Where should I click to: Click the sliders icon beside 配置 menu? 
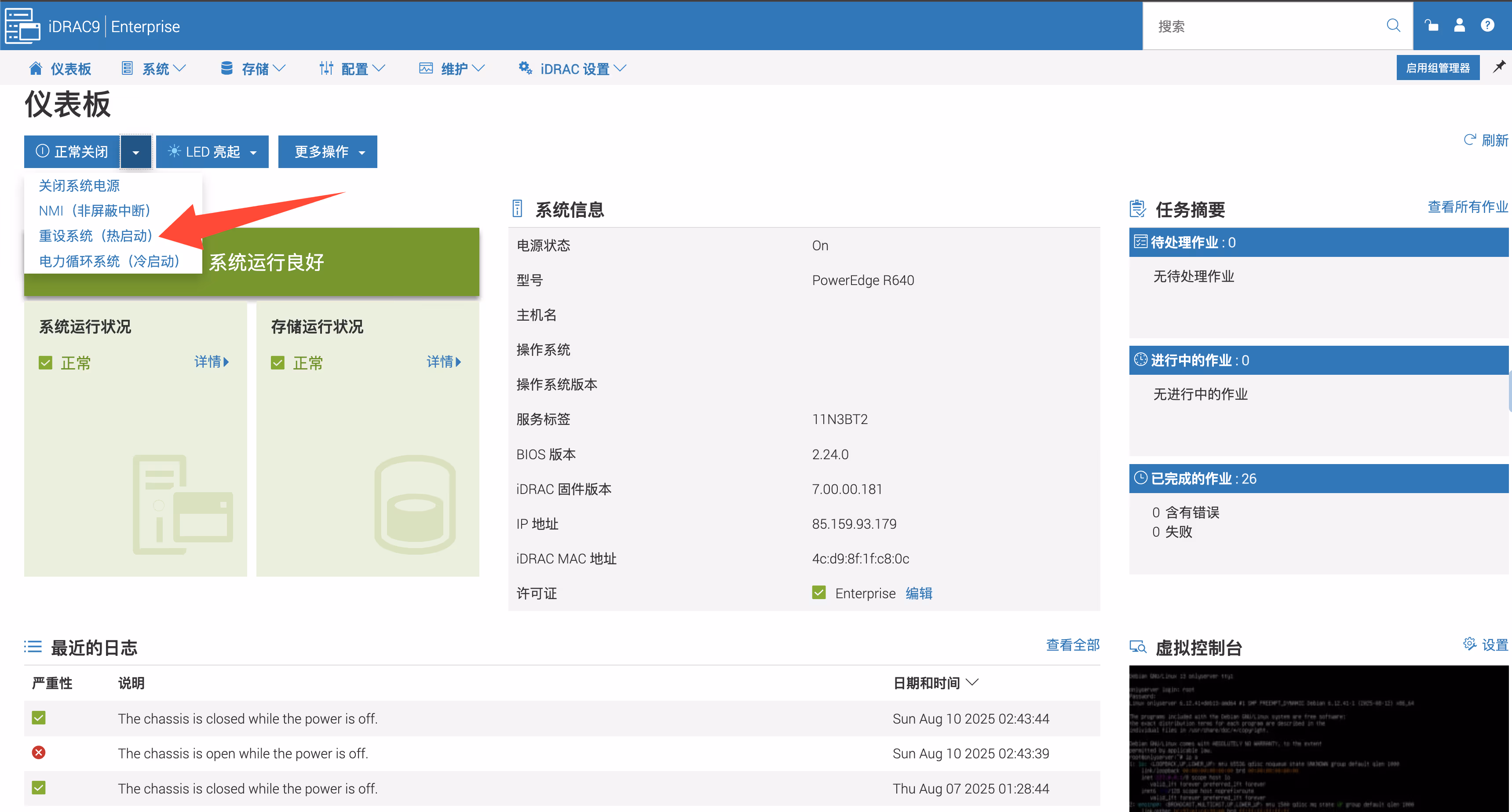tap(326, 68)
